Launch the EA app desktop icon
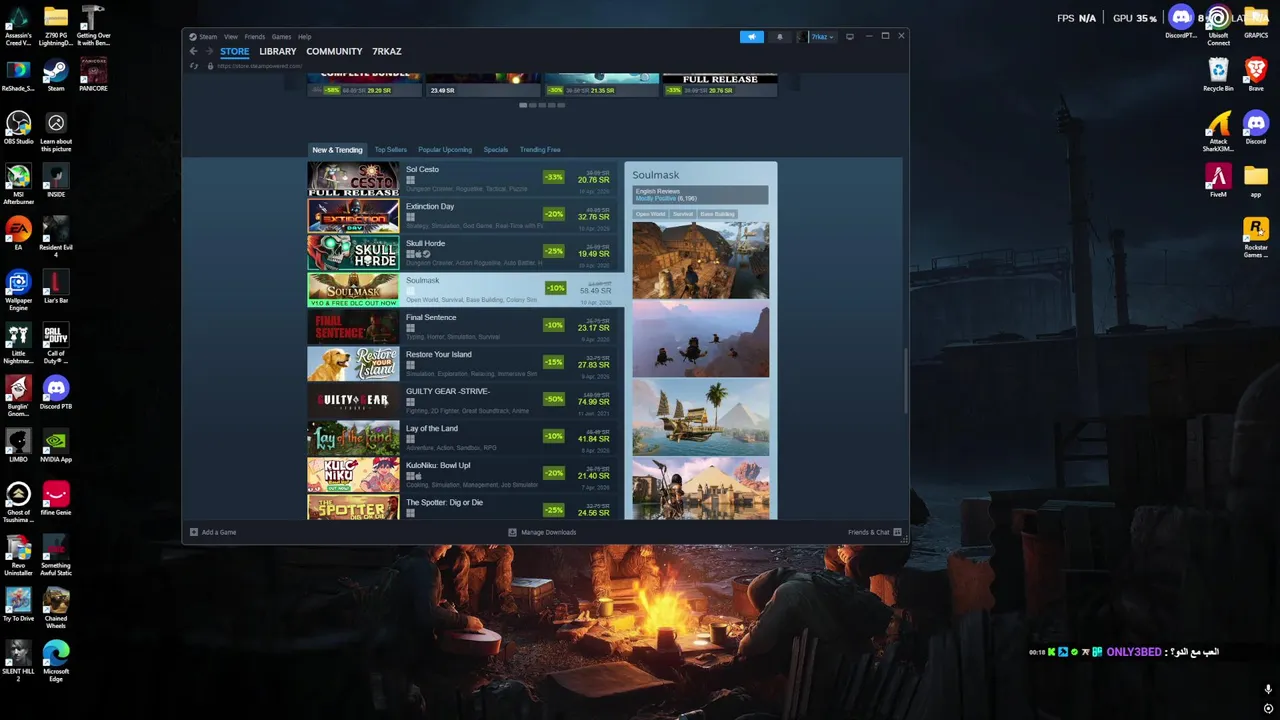 [18, 234]
